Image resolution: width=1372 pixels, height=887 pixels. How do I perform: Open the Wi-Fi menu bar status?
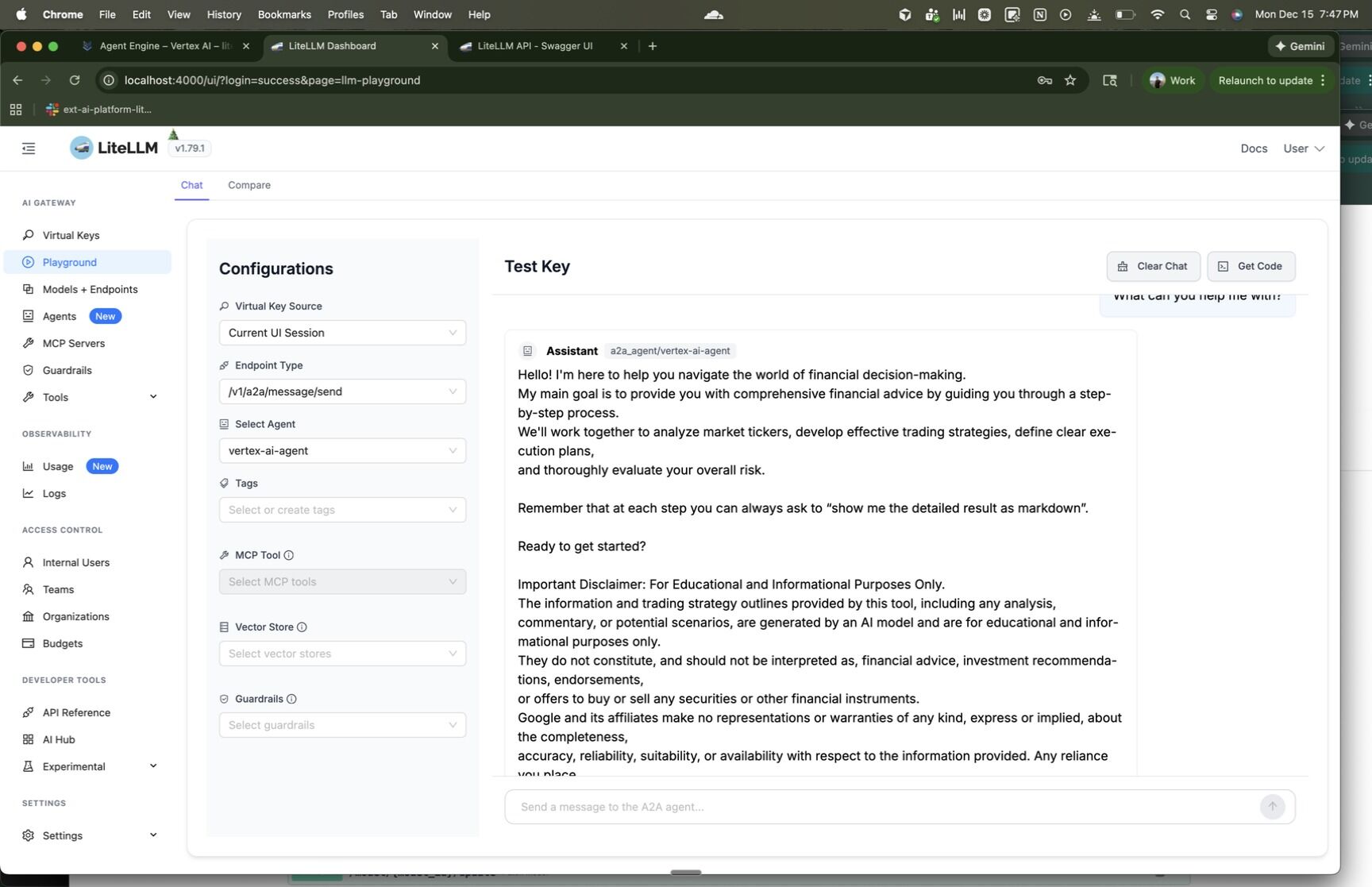click(x=1158, y=14)
